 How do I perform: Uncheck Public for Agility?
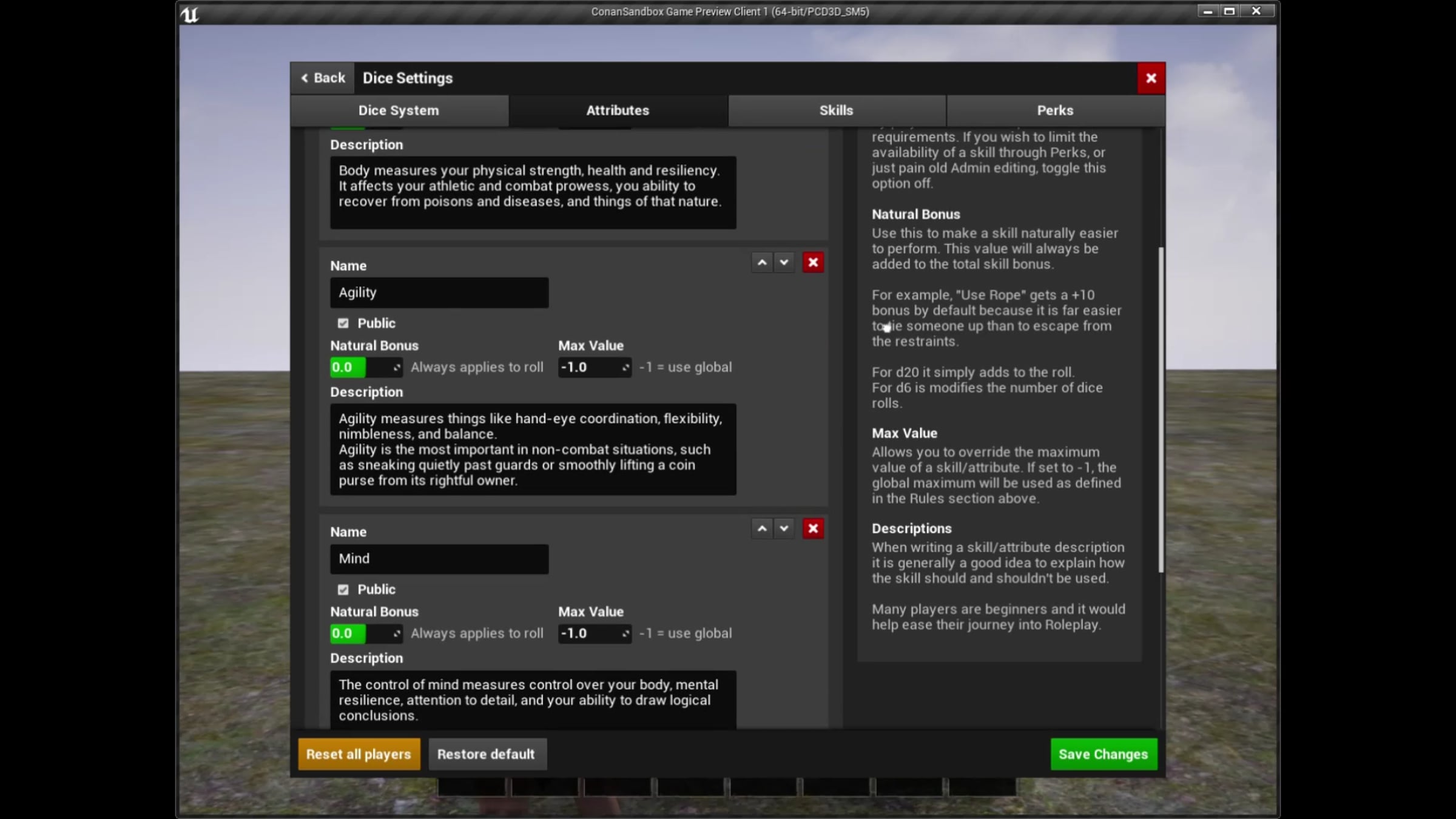click(x=343, y=323)
